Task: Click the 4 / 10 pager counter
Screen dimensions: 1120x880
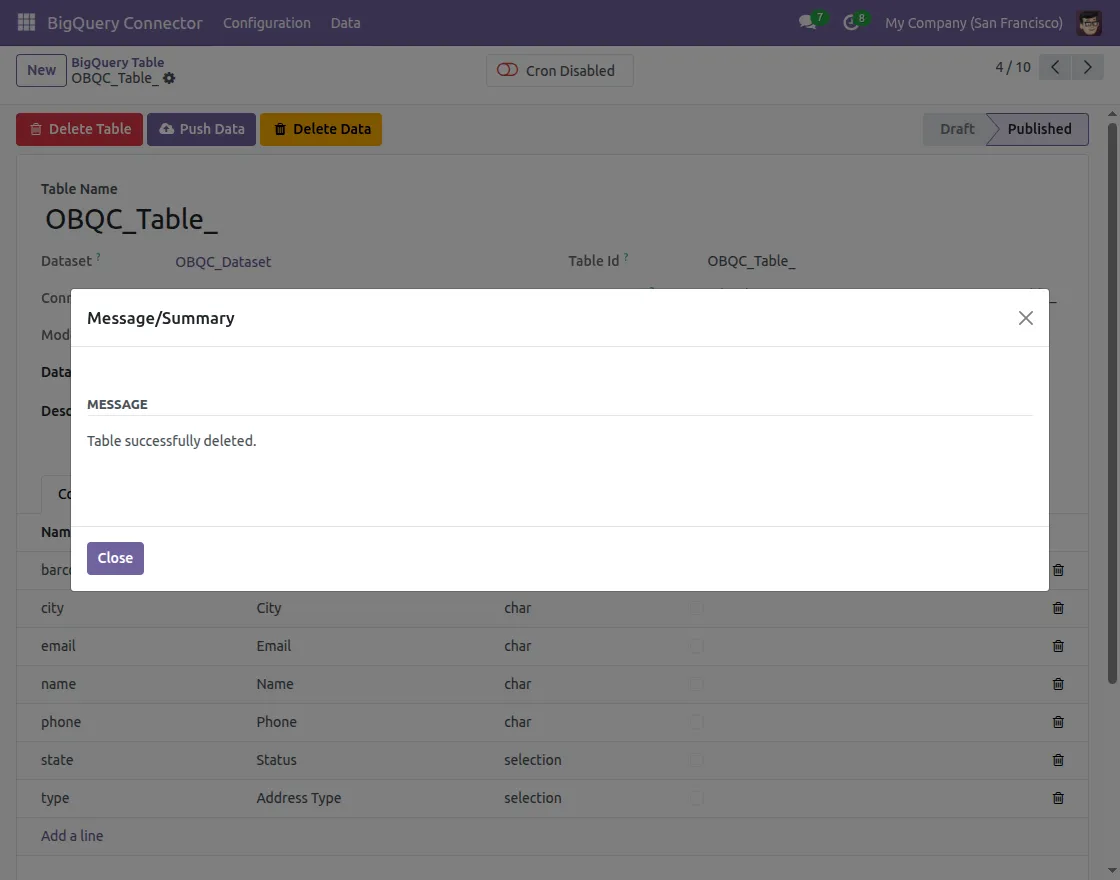Action: [1013, 67]
